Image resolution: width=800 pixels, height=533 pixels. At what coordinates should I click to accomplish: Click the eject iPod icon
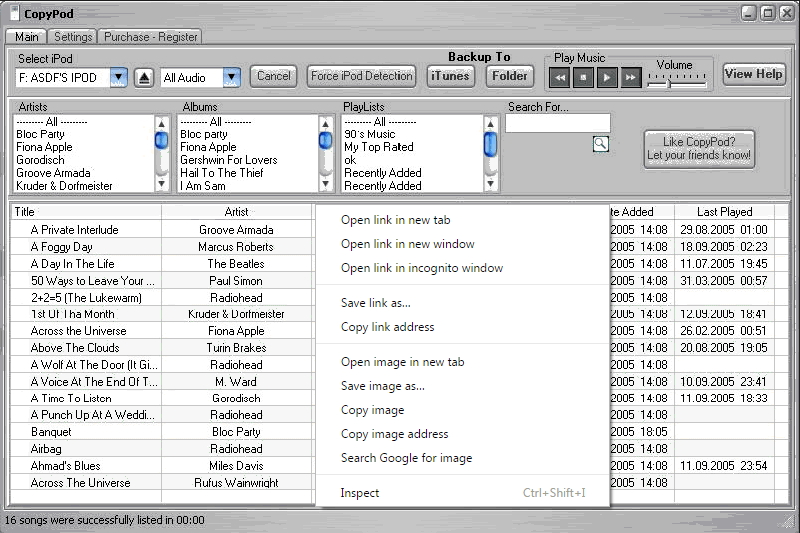tap(144, 77)
